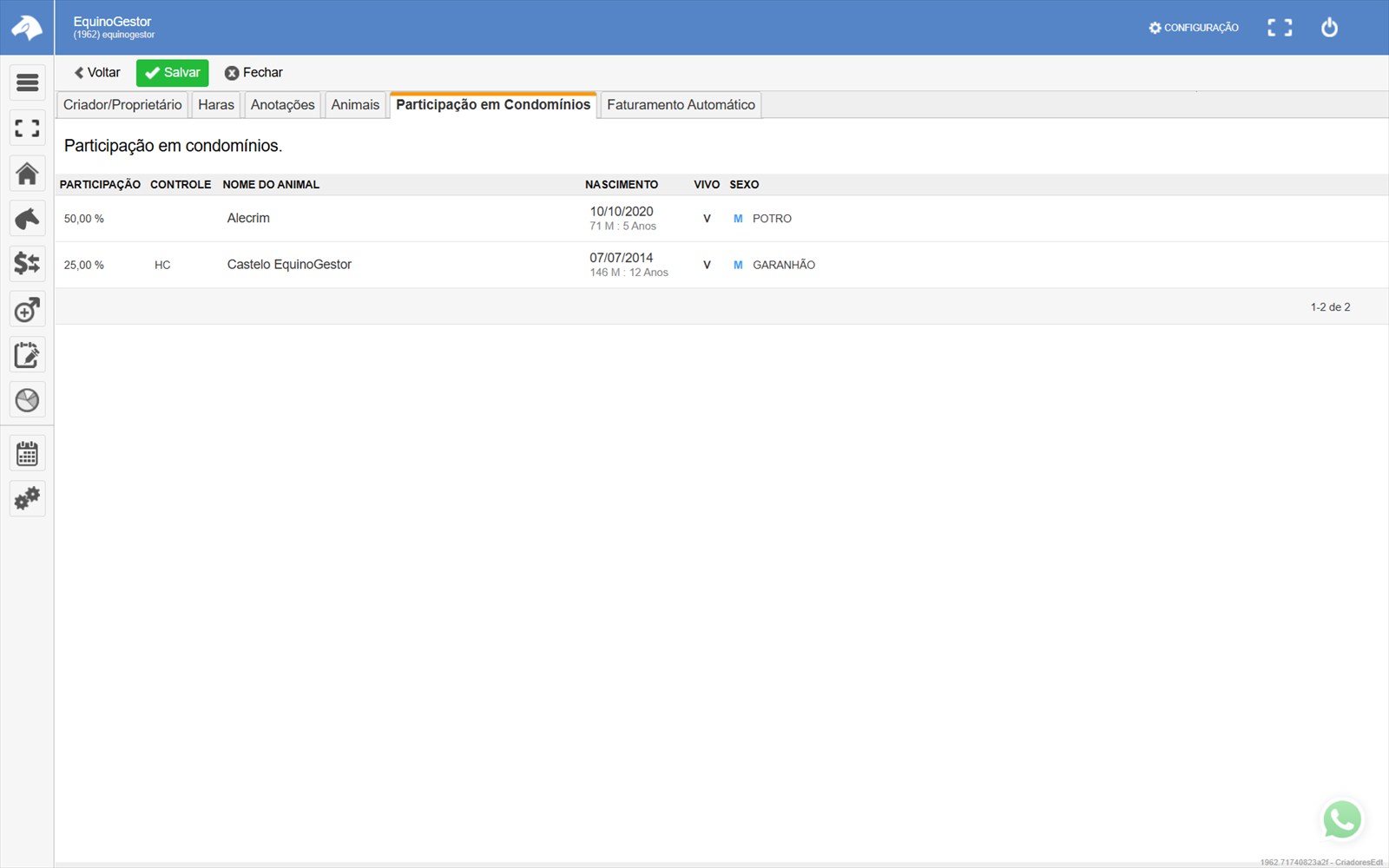Screen dimensions: 1389x868
Task: Click the 1-2 de 2 pagination text
Action: pyautogui.click(x=1330, y=307)
